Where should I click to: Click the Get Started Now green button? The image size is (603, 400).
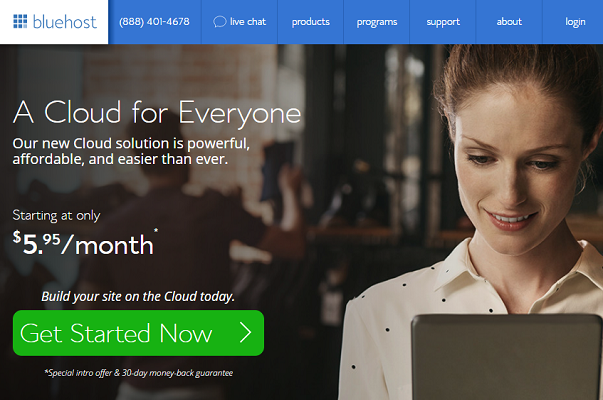(138, 333)
